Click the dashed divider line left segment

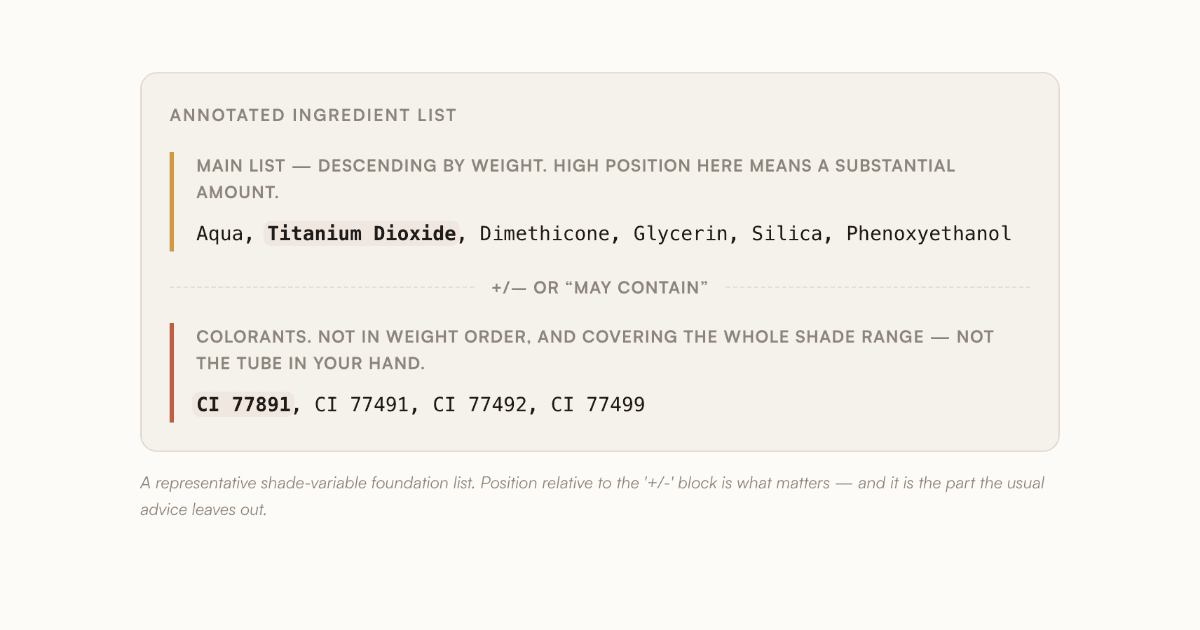click(x=322, y=288)
